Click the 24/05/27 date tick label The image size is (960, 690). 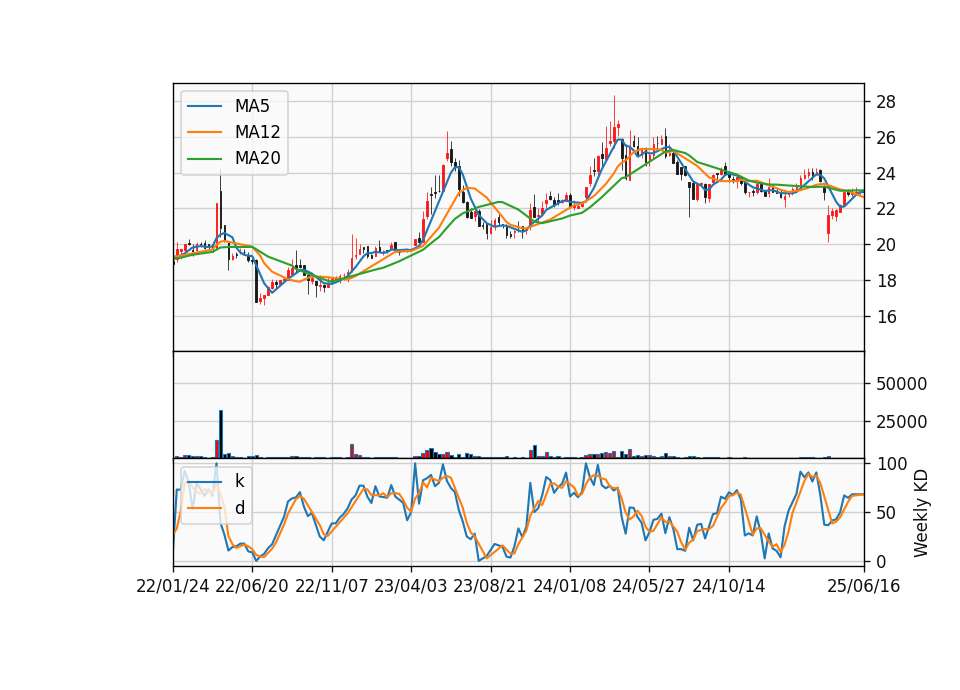coord(649,586)
